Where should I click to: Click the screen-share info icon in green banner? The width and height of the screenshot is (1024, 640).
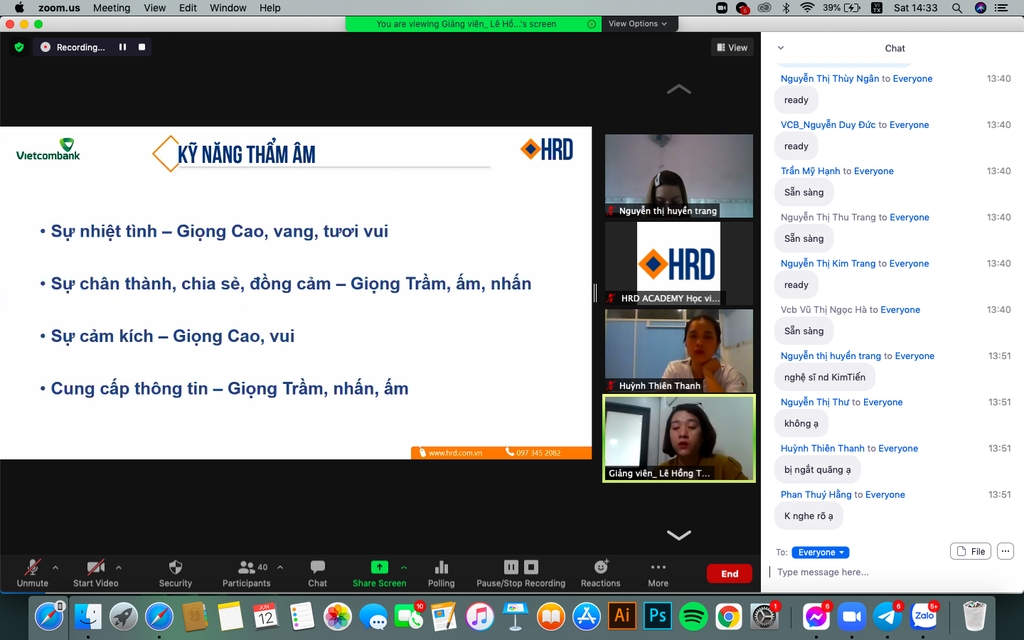pyautogui.click(x=591, y=24)
